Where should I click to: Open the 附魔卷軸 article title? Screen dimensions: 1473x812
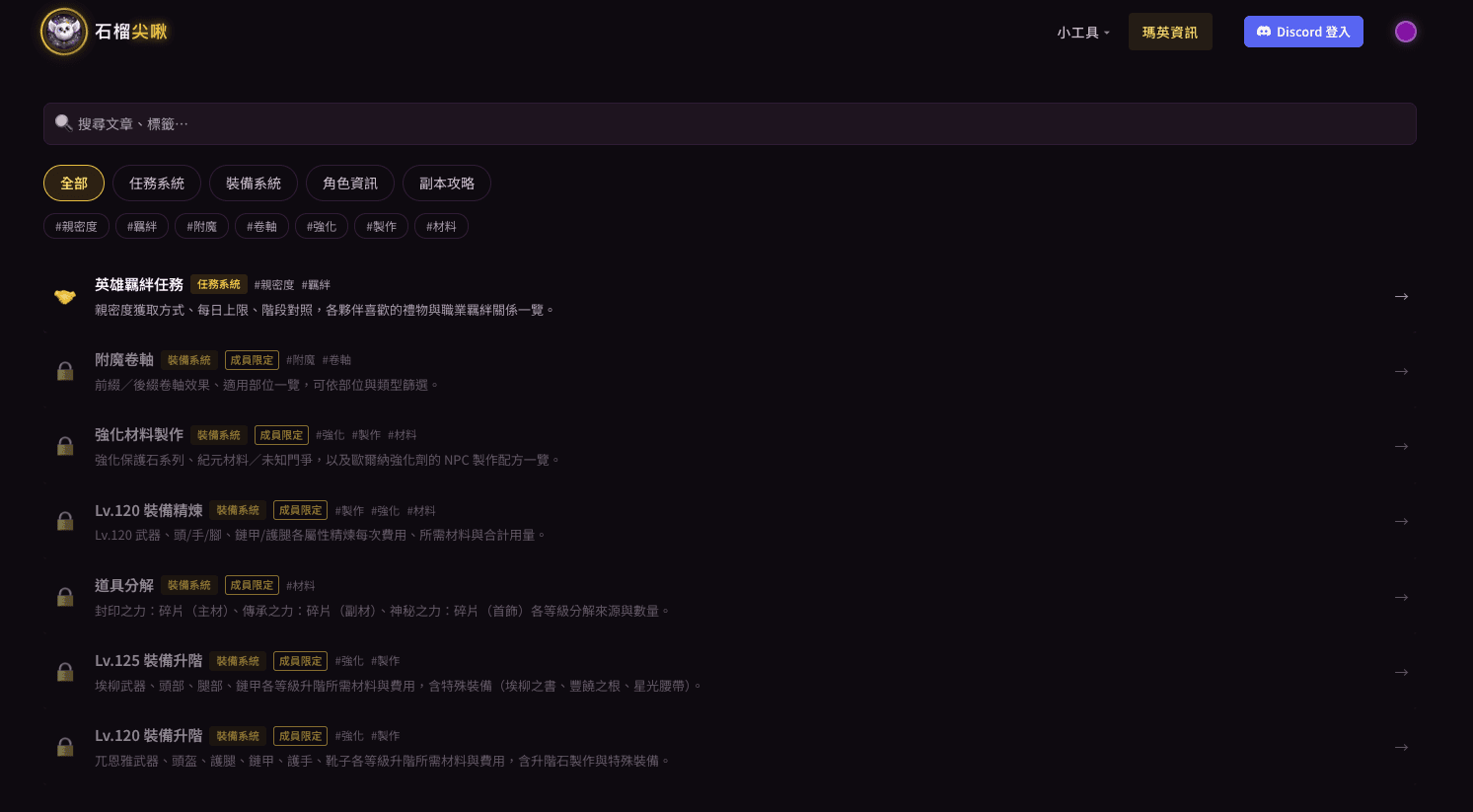124,359
